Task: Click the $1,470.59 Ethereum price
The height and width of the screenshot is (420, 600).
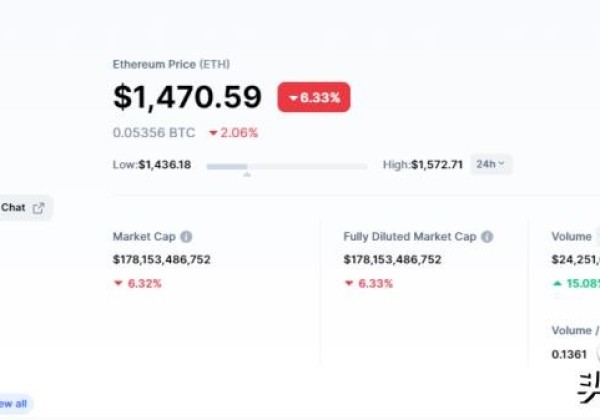Action: point(187,97)
